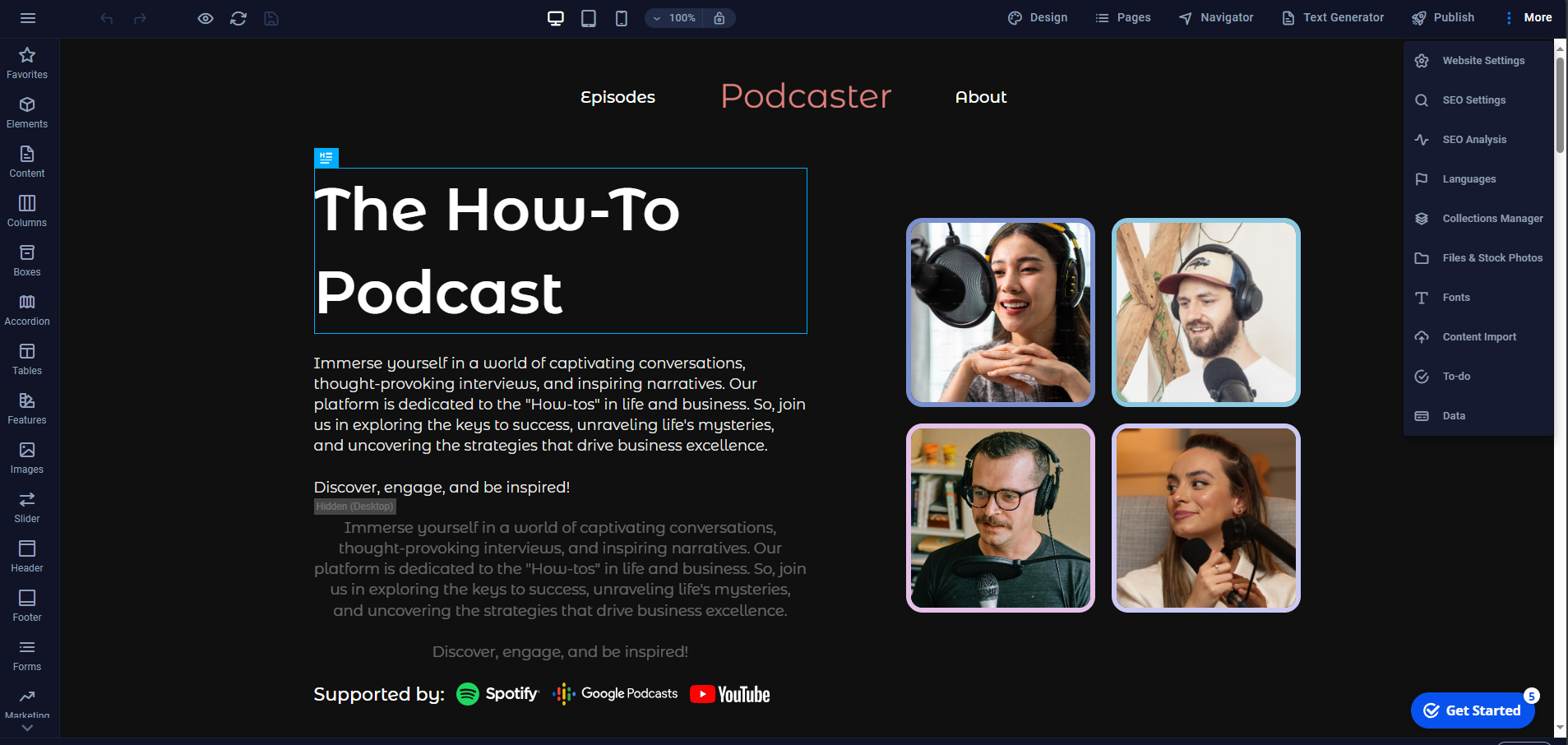Image resolution: width=1568 pixels, height=745 pixels.
Task: Click the save disk icon
Action: tap(271, 18)
